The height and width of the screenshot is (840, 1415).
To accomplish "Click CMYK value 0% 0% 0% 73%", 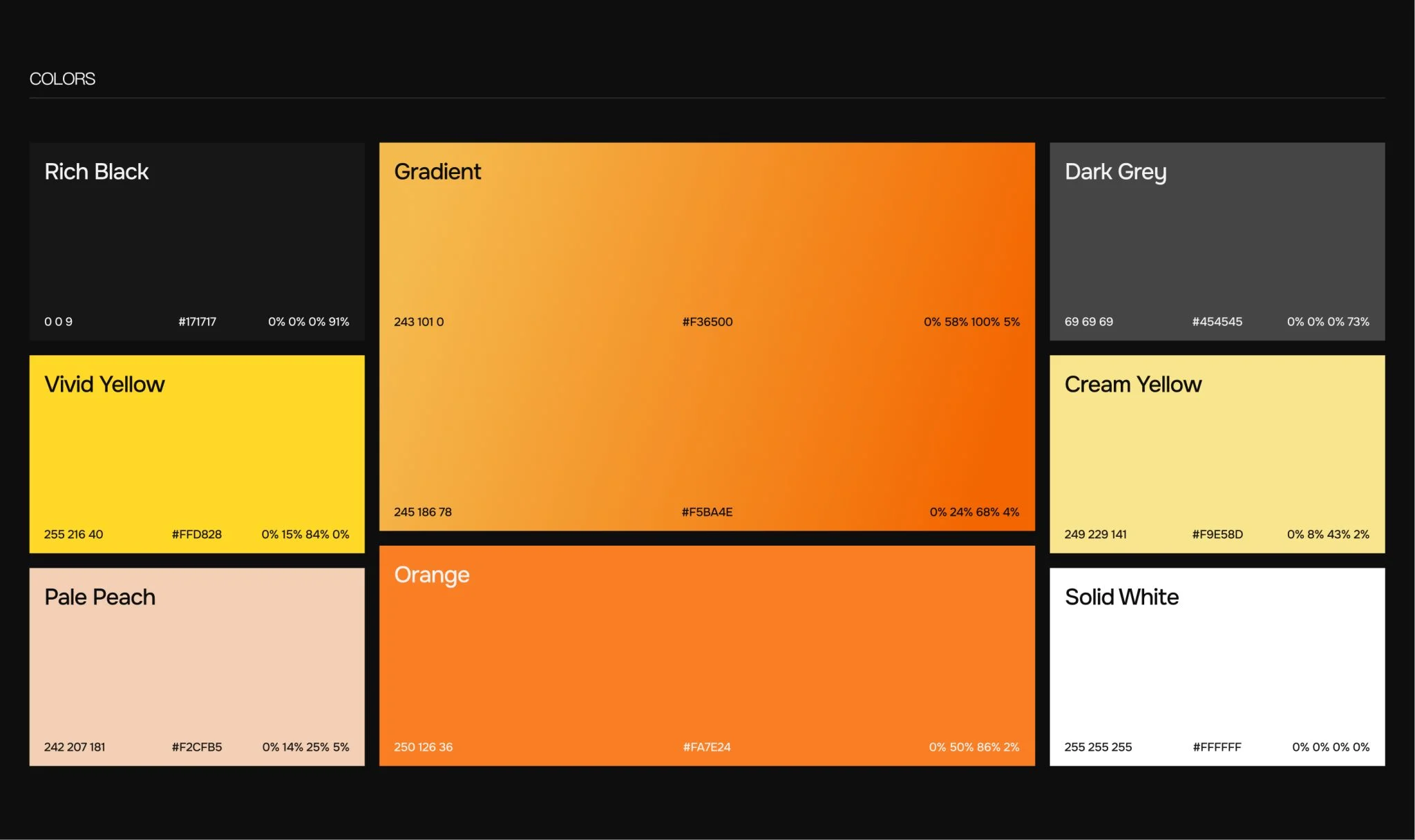I will (1328, 321).
